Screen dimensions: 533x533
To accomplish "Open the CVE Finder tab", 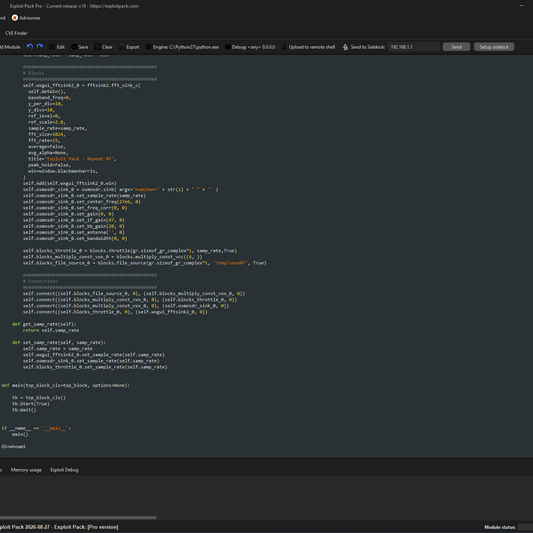I will (x=16, y=33).
